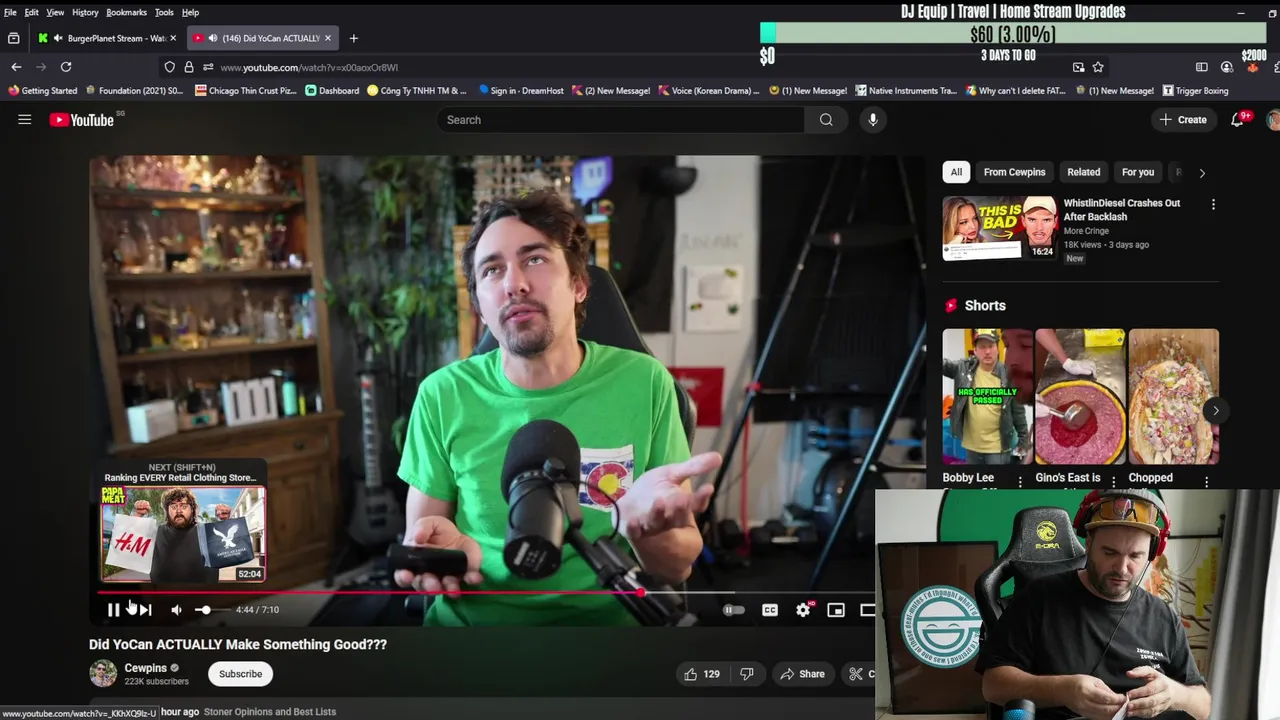Dislike the video with thumbs down
Image resolution: width=1280 pixels, height=720 pixels.
pyautogui.click(x=747, y=674)
